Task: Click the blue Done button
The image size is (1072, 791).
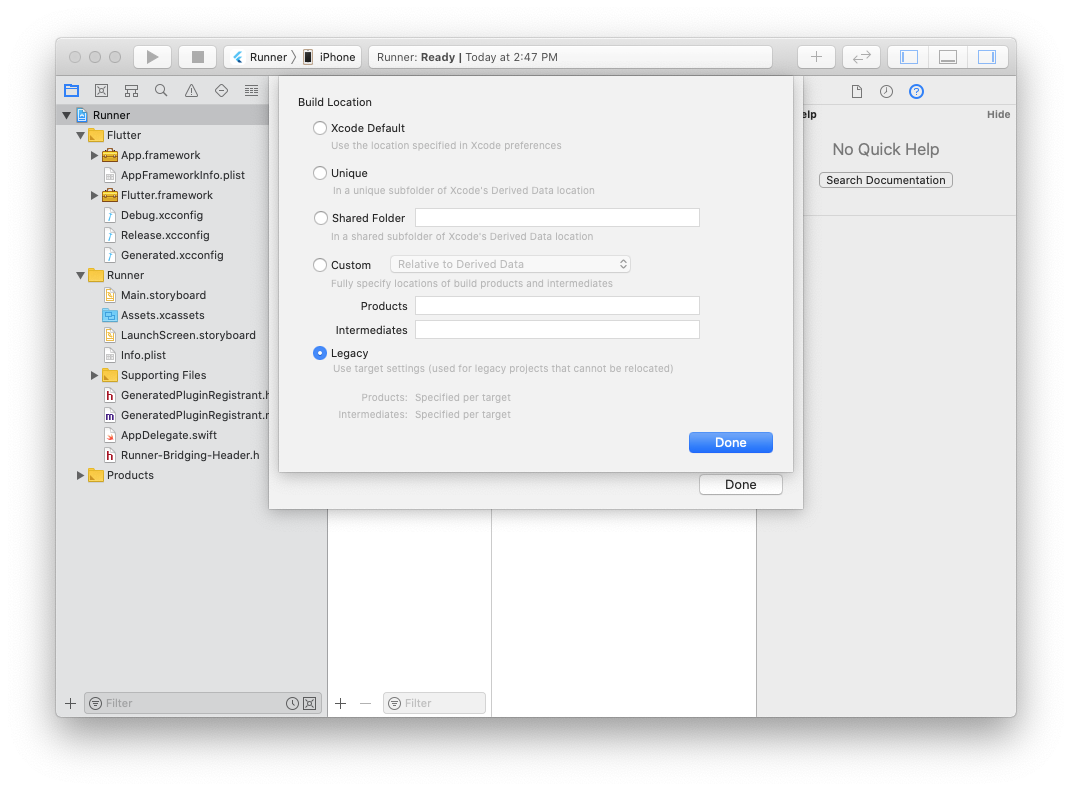Action: coord(731,442)
